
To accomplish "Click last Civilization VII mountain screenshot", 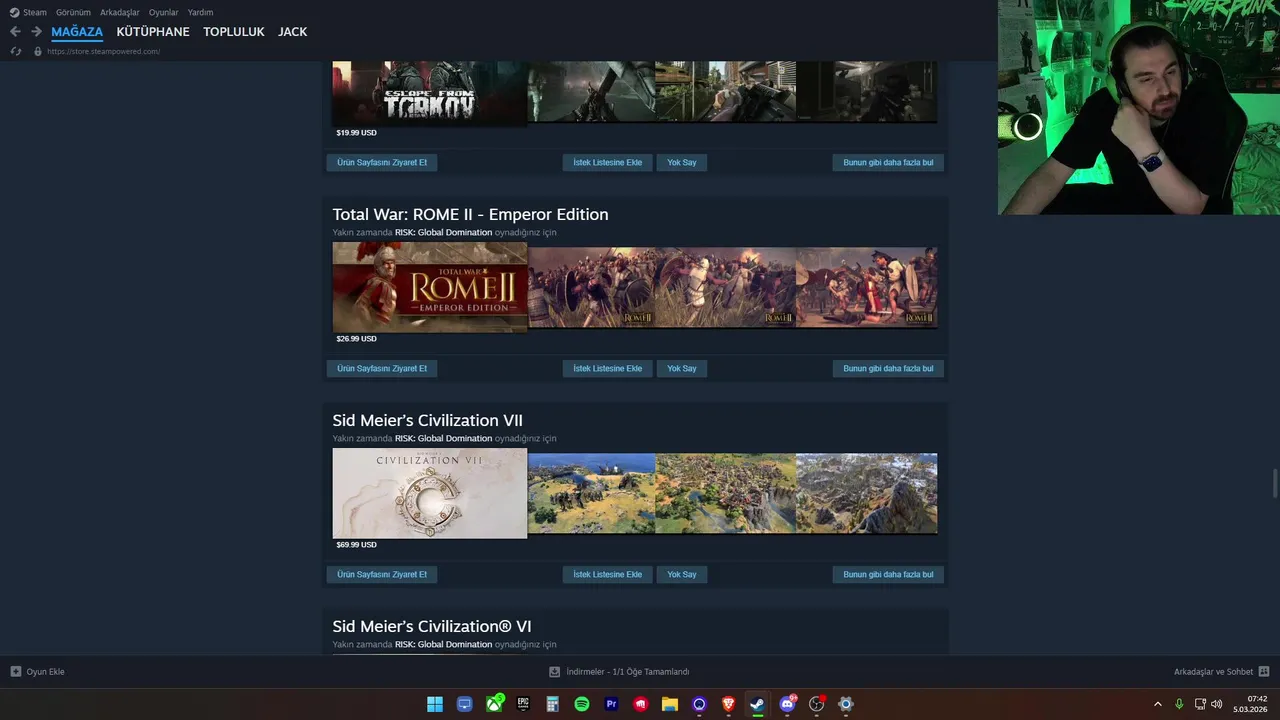I will tap(867, 493).
